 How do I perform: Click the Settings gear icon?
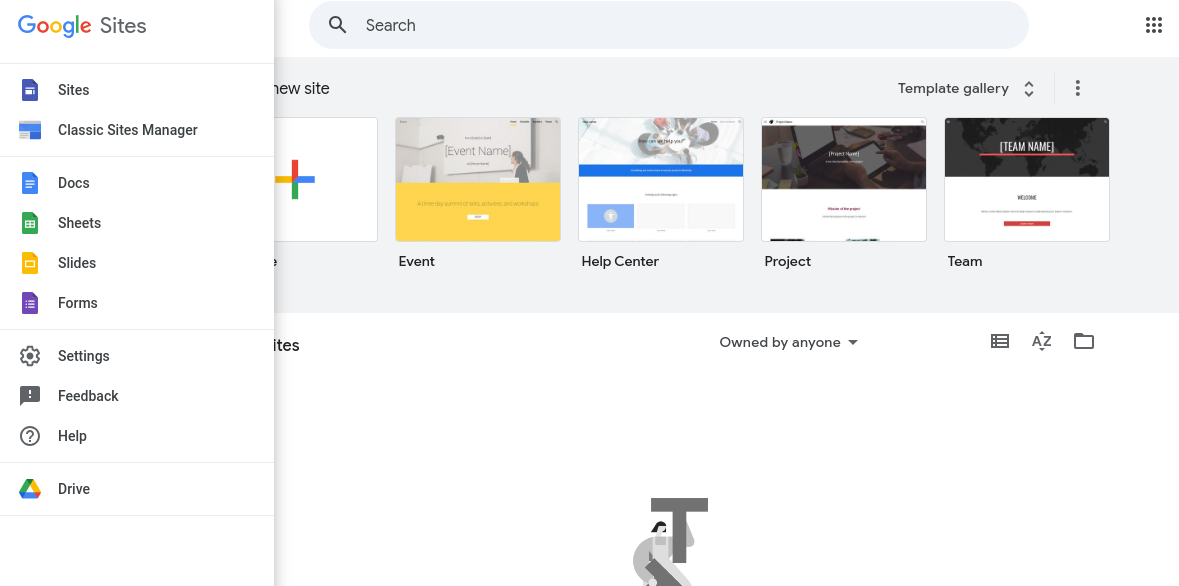click(30, 356)
